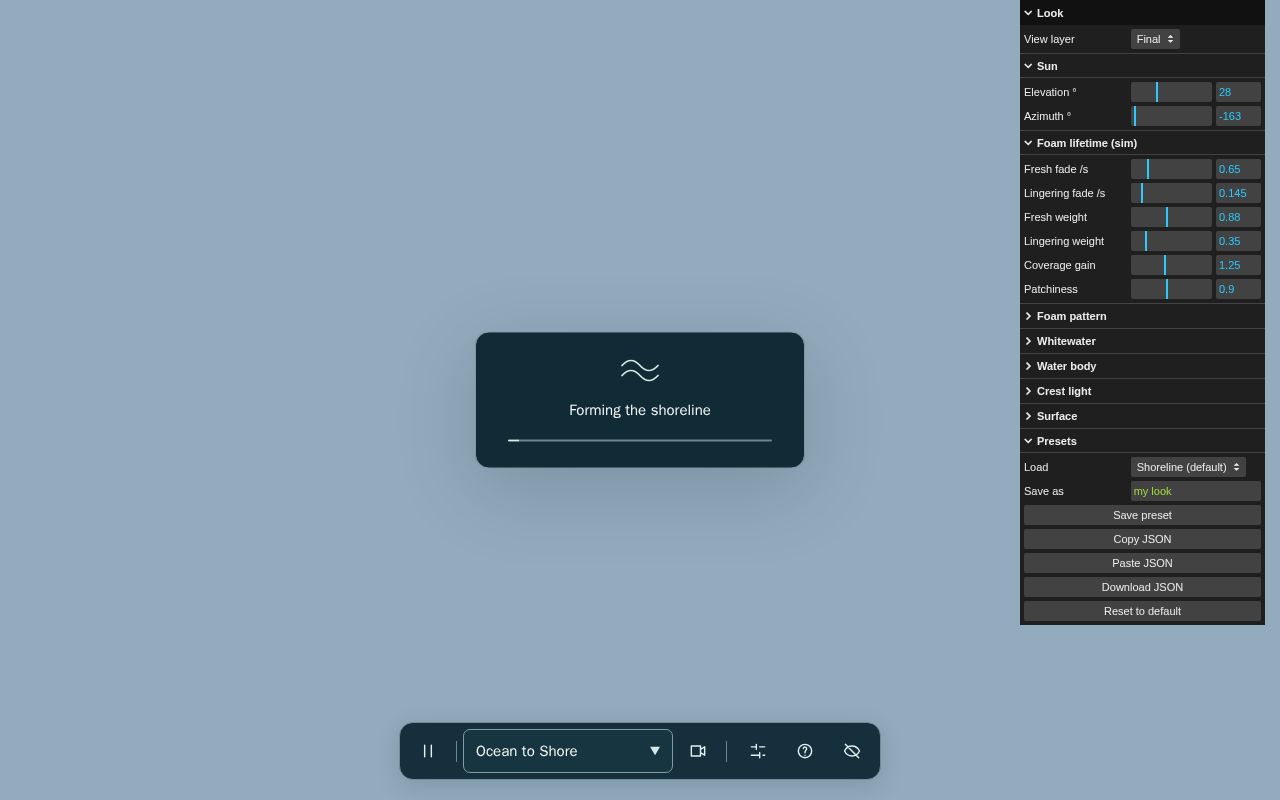The height and width of the screenshot is (800, 1280).
Task: Open the Load preset Shoreline (default) dropdown
Action: tap(1188, 467)
